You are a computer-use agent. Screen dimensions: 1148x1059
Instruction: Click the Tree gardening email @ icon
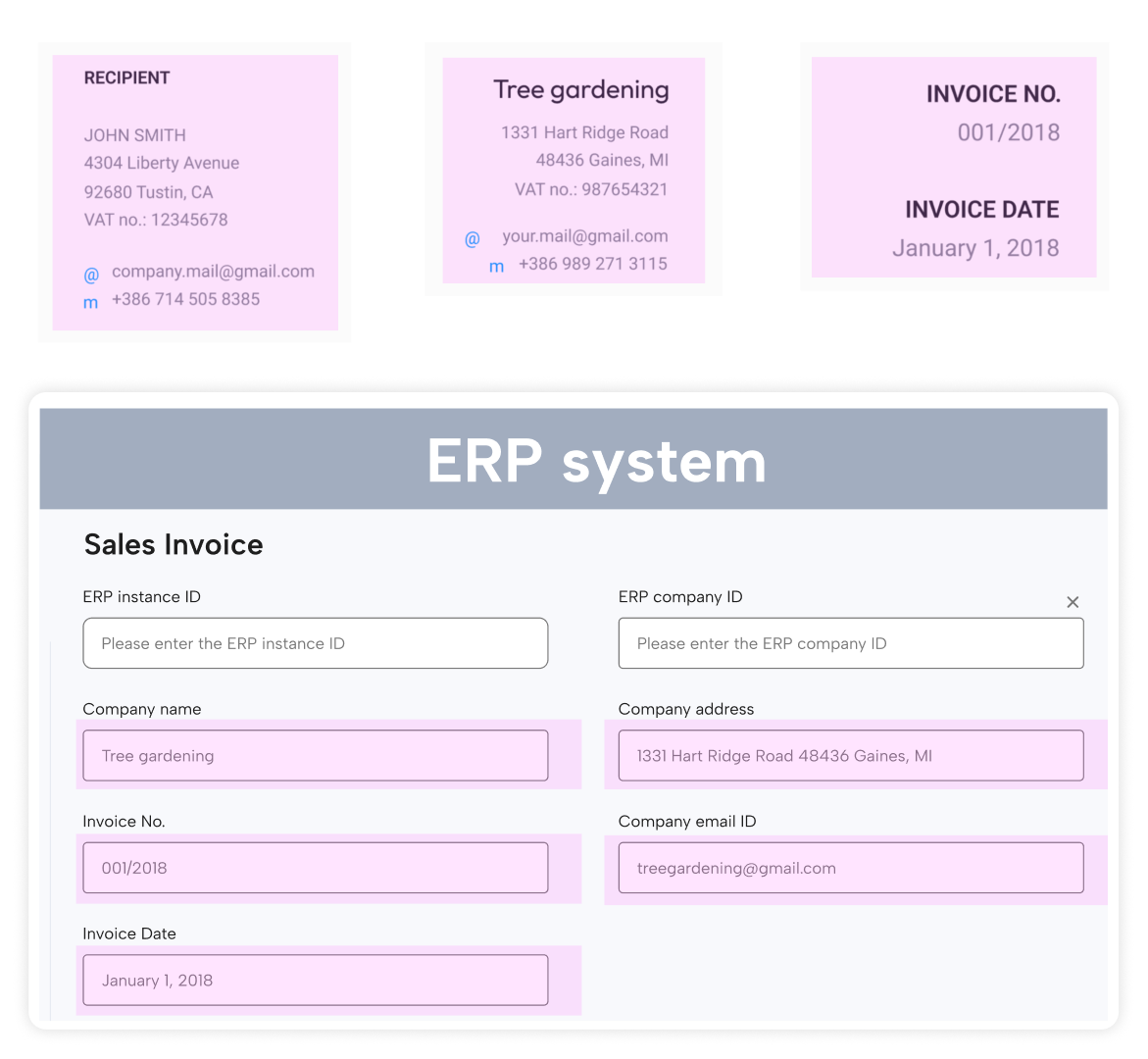coord(473,239)
